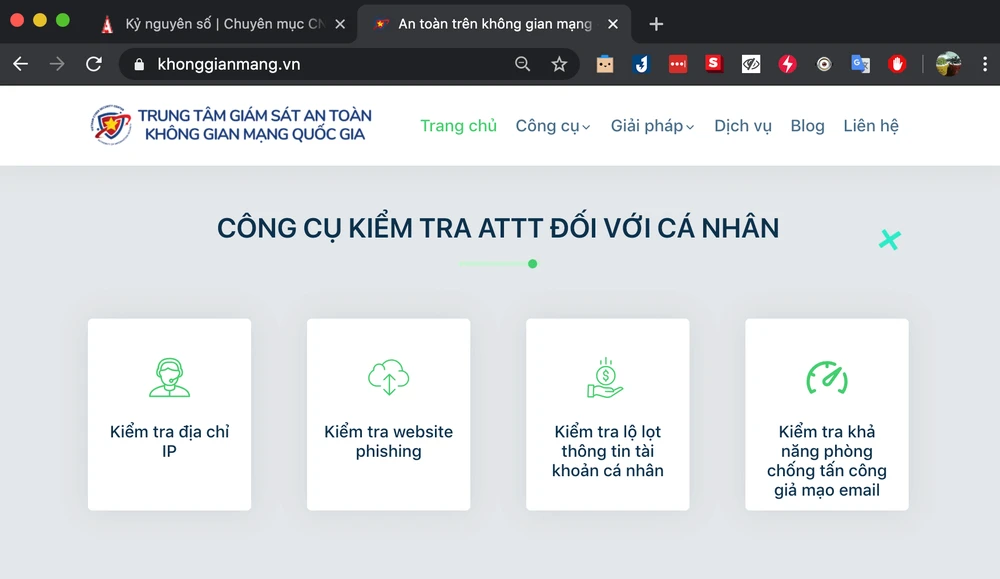Open a new browser tab
The height and width of the screenshot is (579, 1000).
656,24
